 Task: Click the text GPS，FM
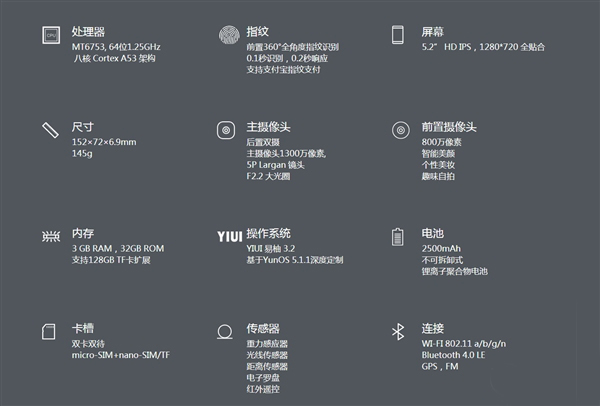(440, 367)
